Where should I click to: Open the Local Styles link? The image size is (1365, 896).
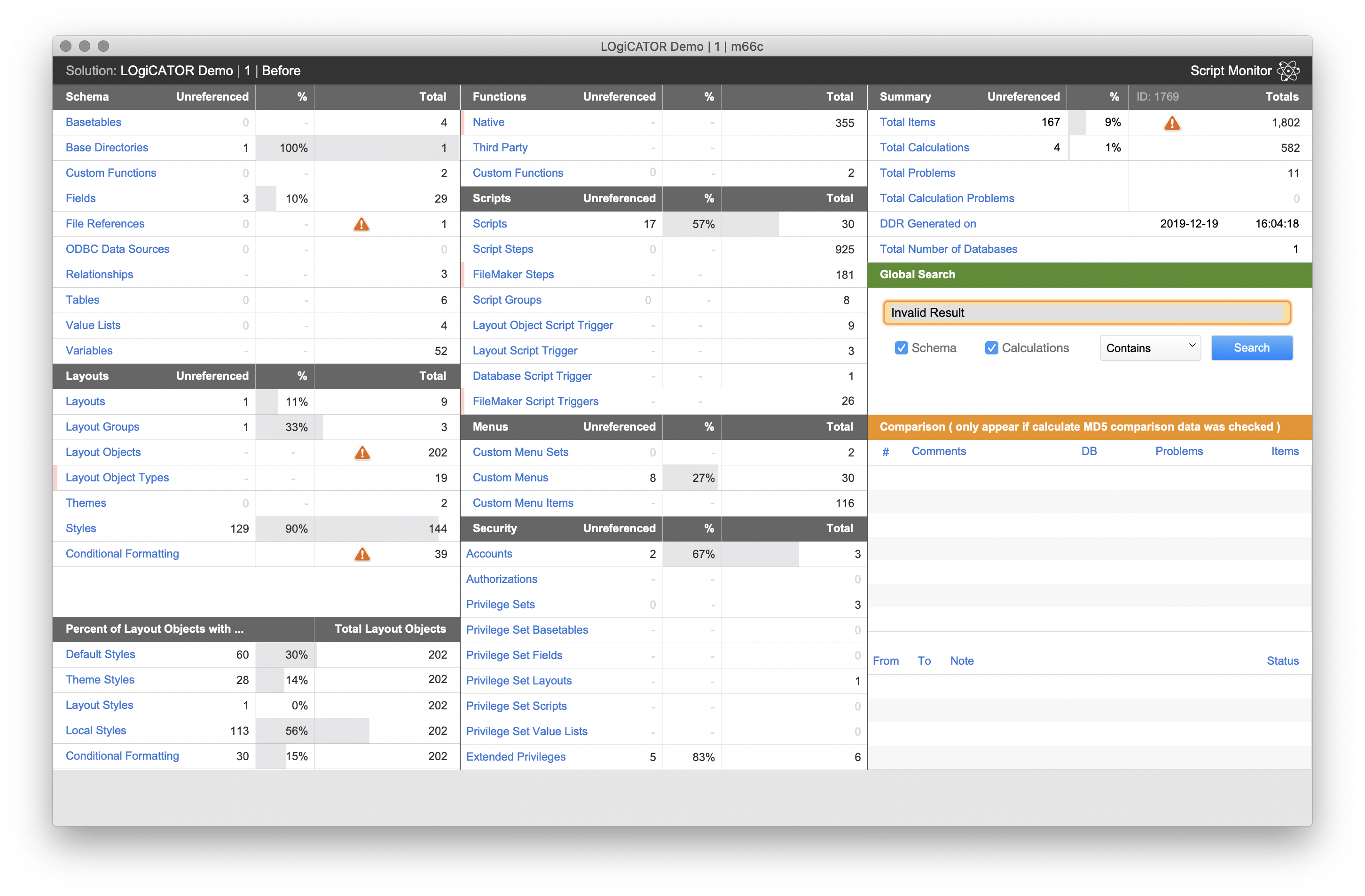96,730
